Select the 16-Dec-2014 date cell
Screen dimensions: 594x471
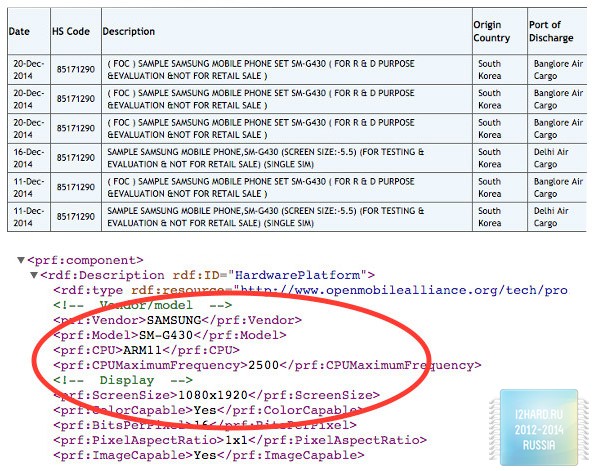tap(29, 158)
